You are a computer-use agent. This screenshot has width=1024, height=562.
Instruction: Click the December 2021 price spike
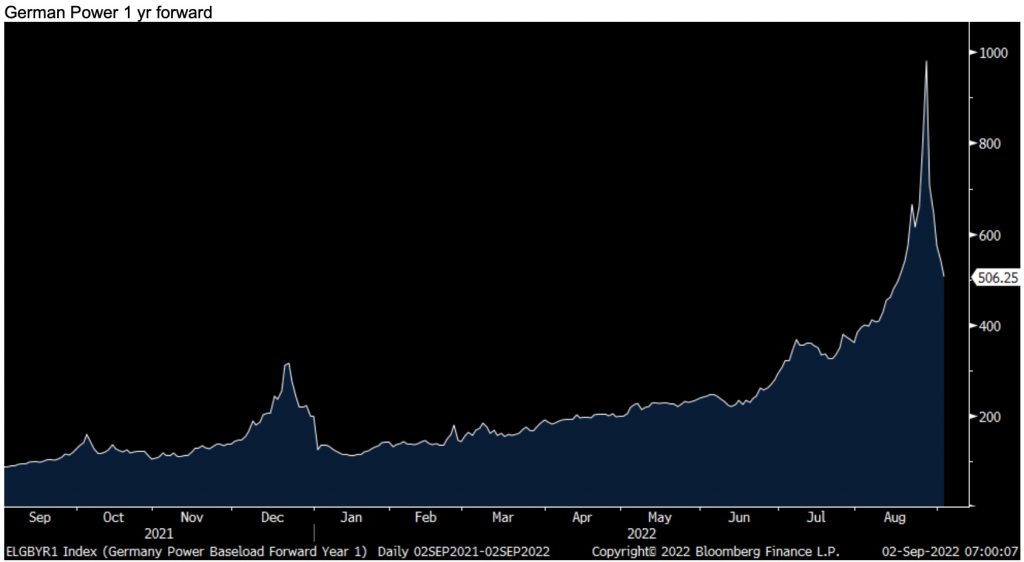[x=287, y=365]
